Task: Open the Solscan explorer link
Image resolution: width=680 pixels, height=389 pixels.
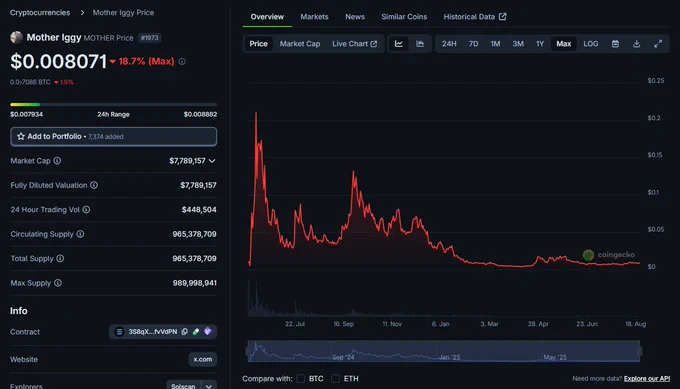Action: 183,386
